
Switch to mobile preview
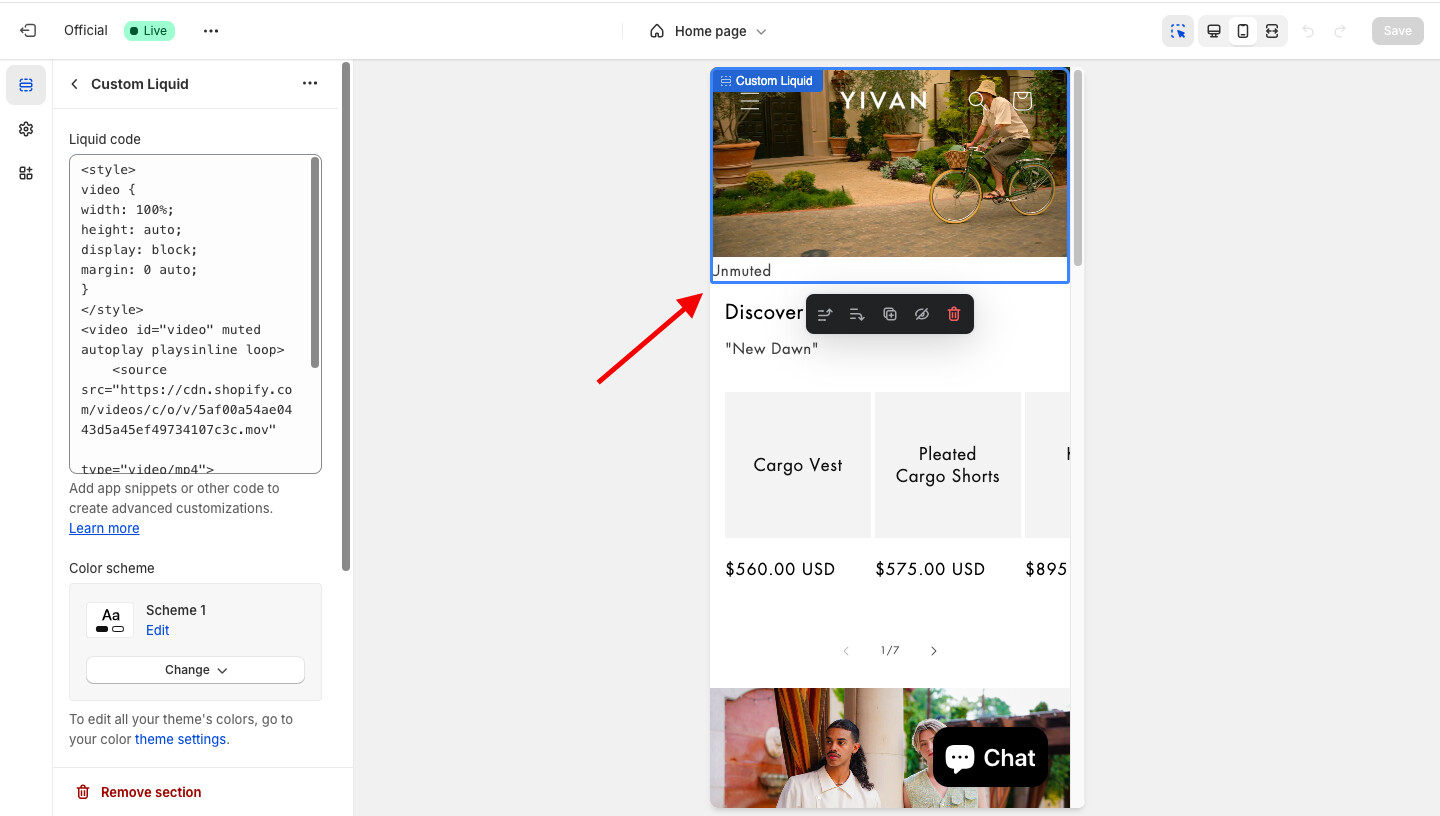[1243, 31]
